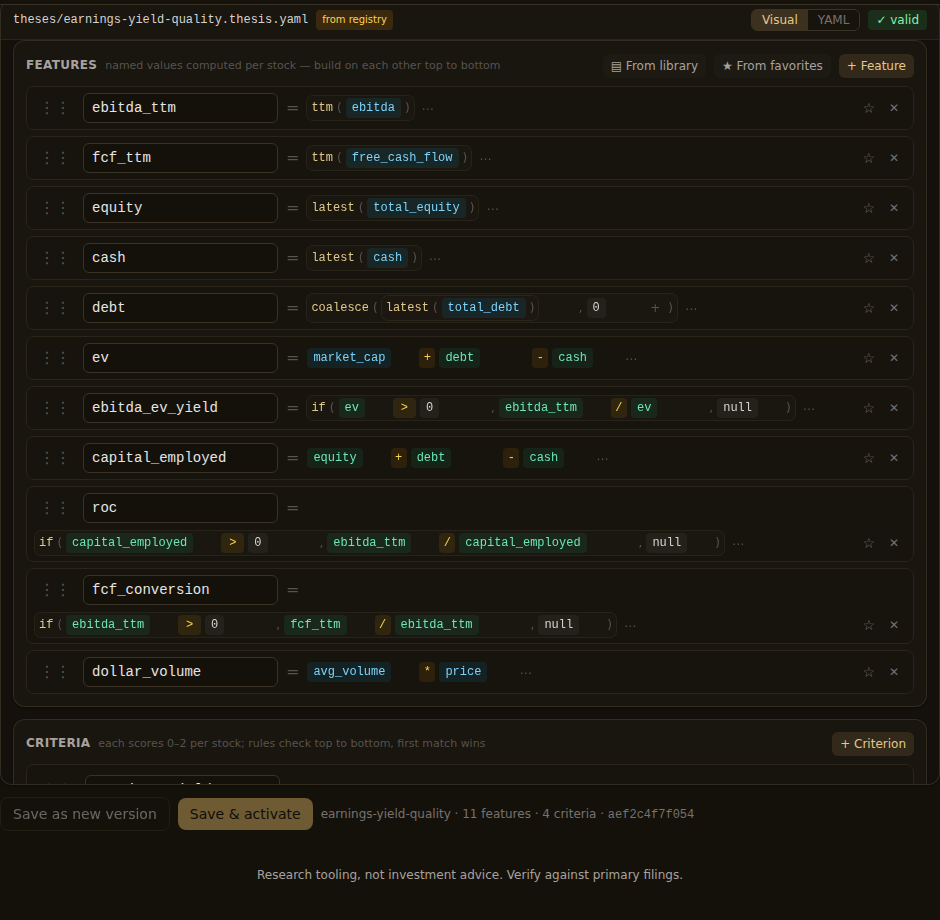The width and height of the screenshot is (940, 920).
Task: Edit the ebitda_ttm name field
Action: (x=180, y=108)
